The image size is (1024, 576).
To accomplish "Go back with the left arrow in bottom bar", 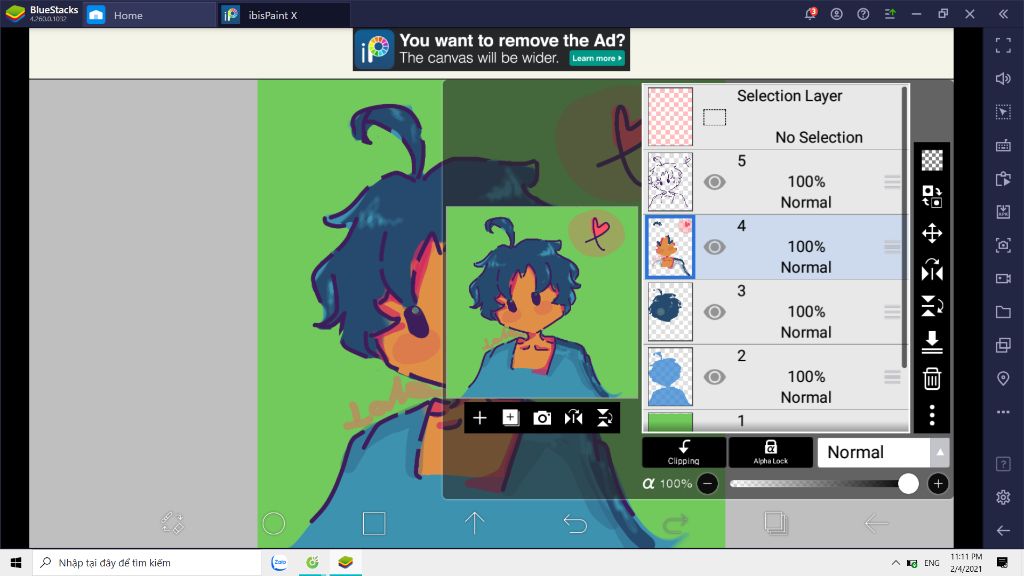I will click(x=876, y=523).
